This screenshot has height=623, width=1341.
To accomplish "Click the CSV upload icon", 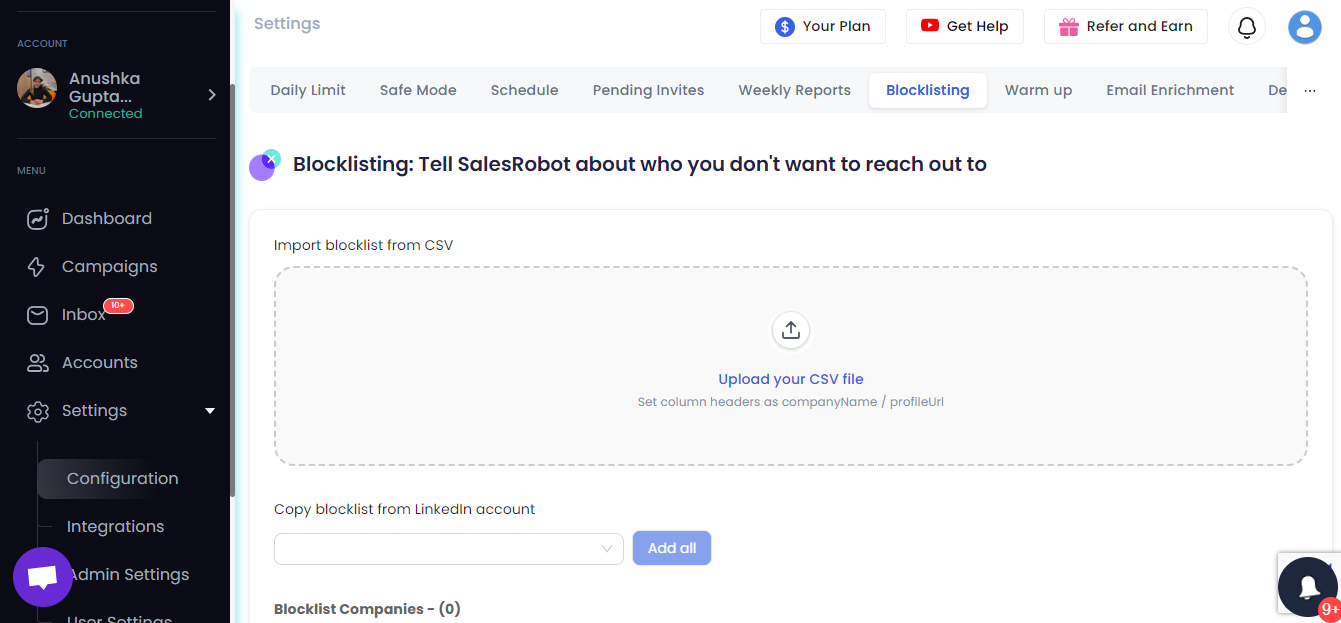I will click(x=791, y=330).
